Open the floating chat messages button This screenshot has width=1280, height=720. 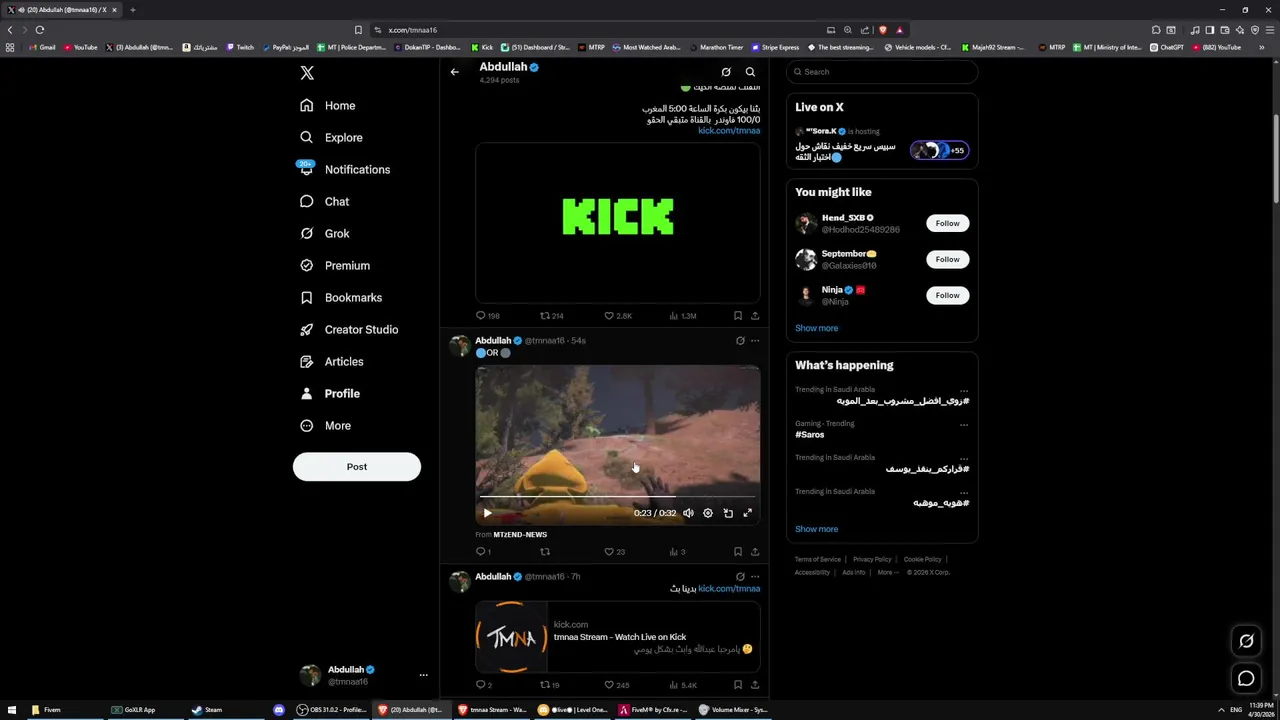(x=1246, y=679)
